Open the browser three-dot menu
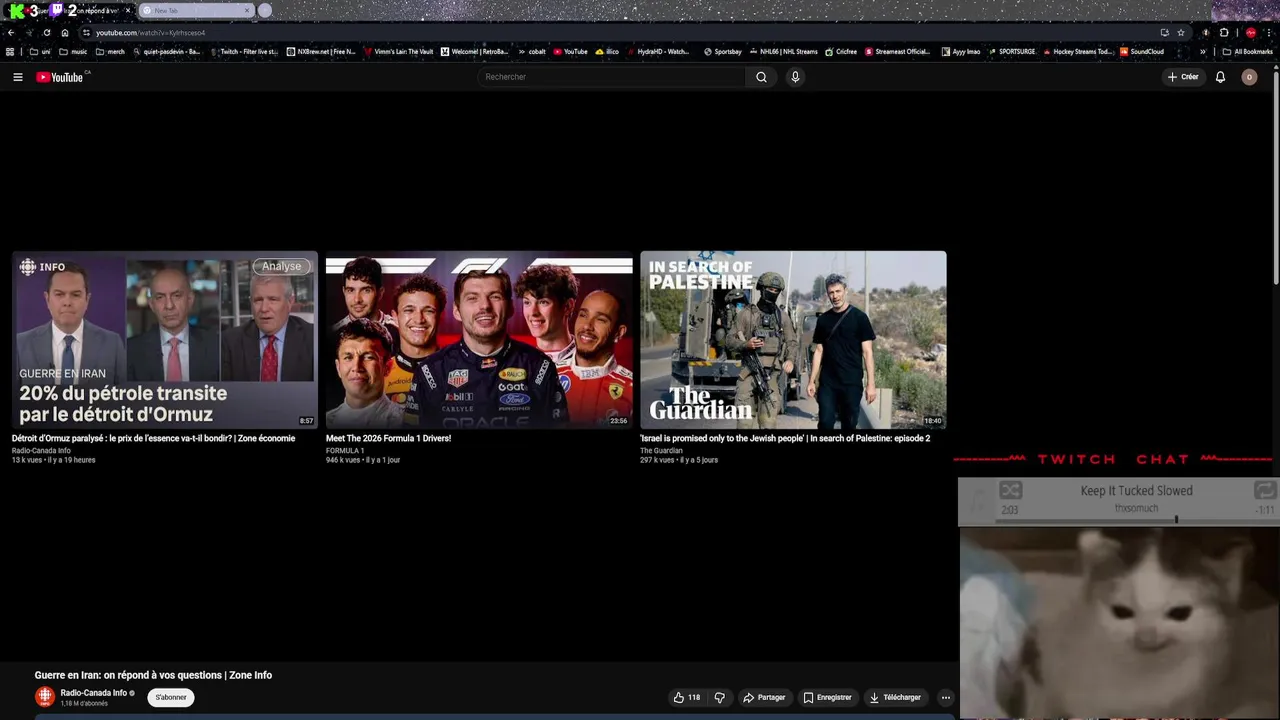This screenshot has height=720, width=1280. tap(1269, 32)
